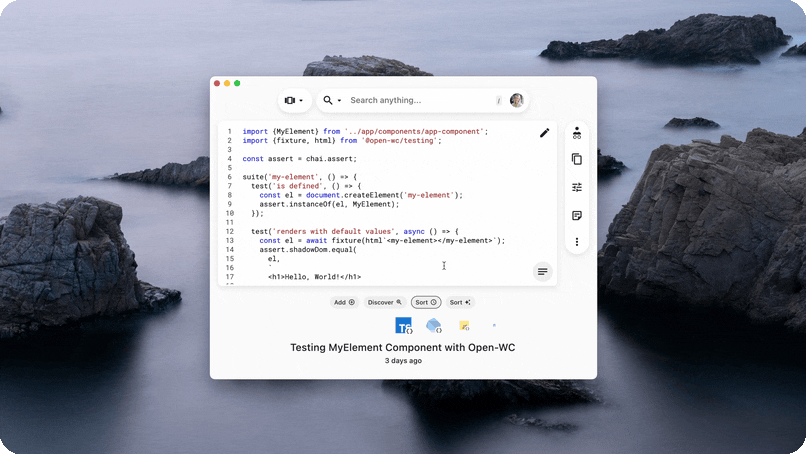Viewport: 806px width, 454px height.
Task: Click the title Testing MyElement Component with Open-WC
Action: 402,348
